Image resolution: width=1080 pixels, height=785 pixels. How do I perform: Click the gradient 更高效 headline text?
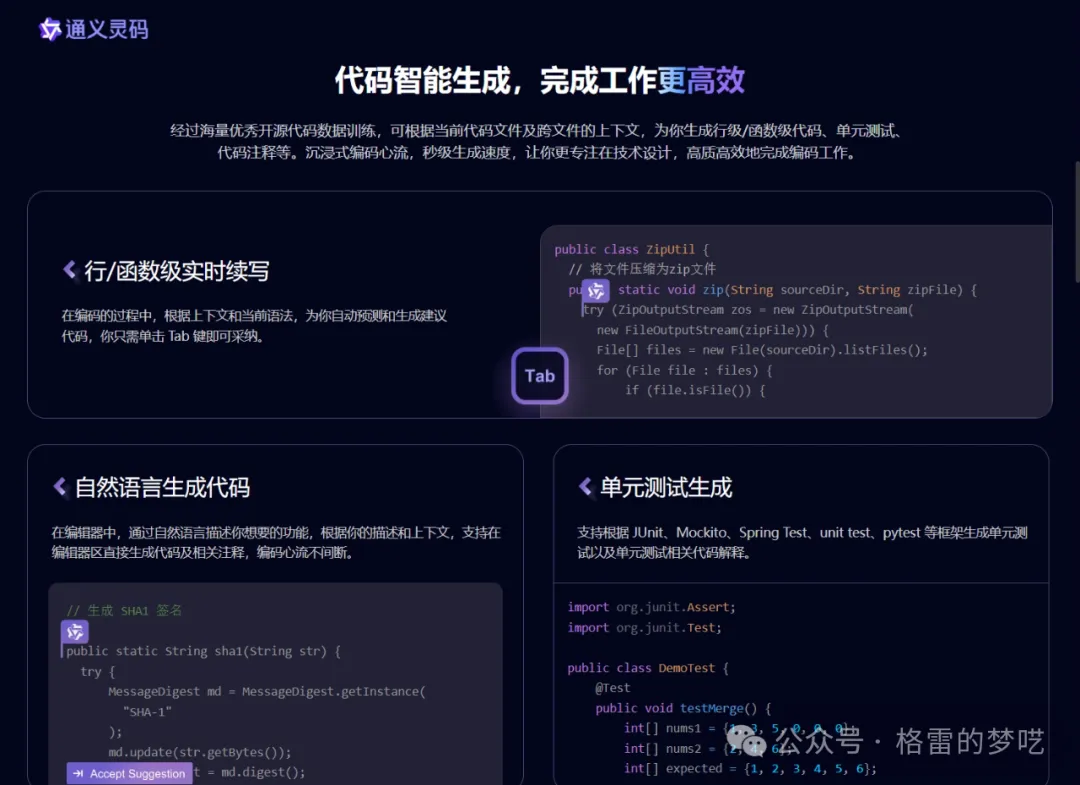[701, 81]
